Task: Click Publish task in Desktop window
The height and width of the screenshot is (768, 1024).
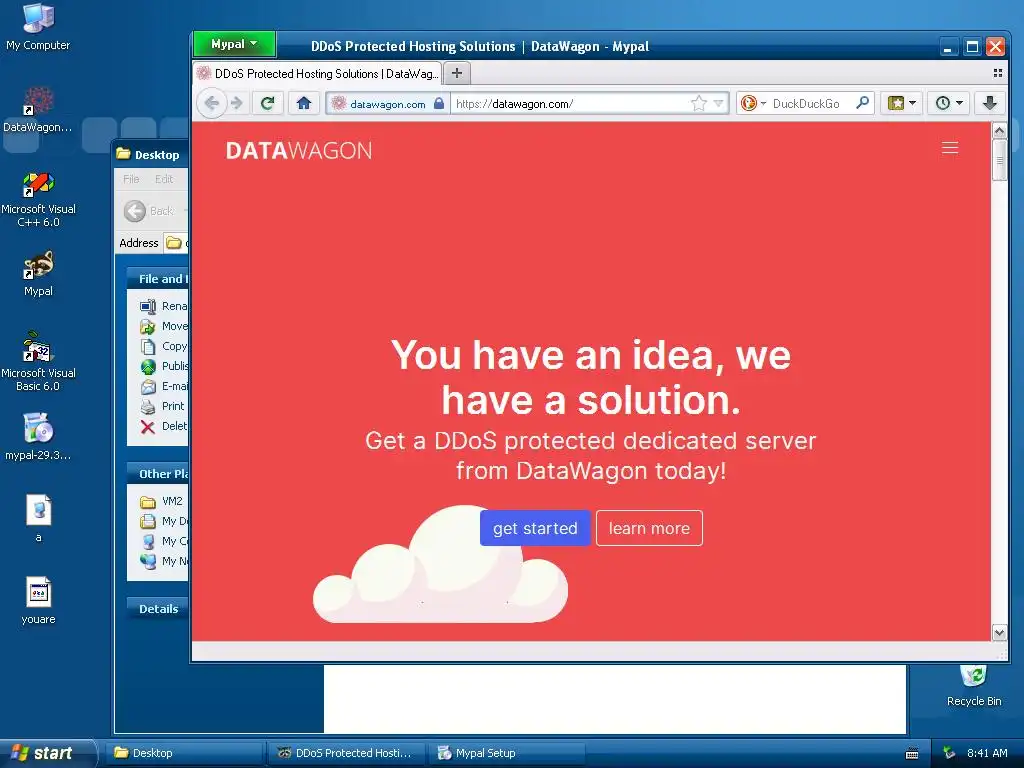Action: point(164,366)
